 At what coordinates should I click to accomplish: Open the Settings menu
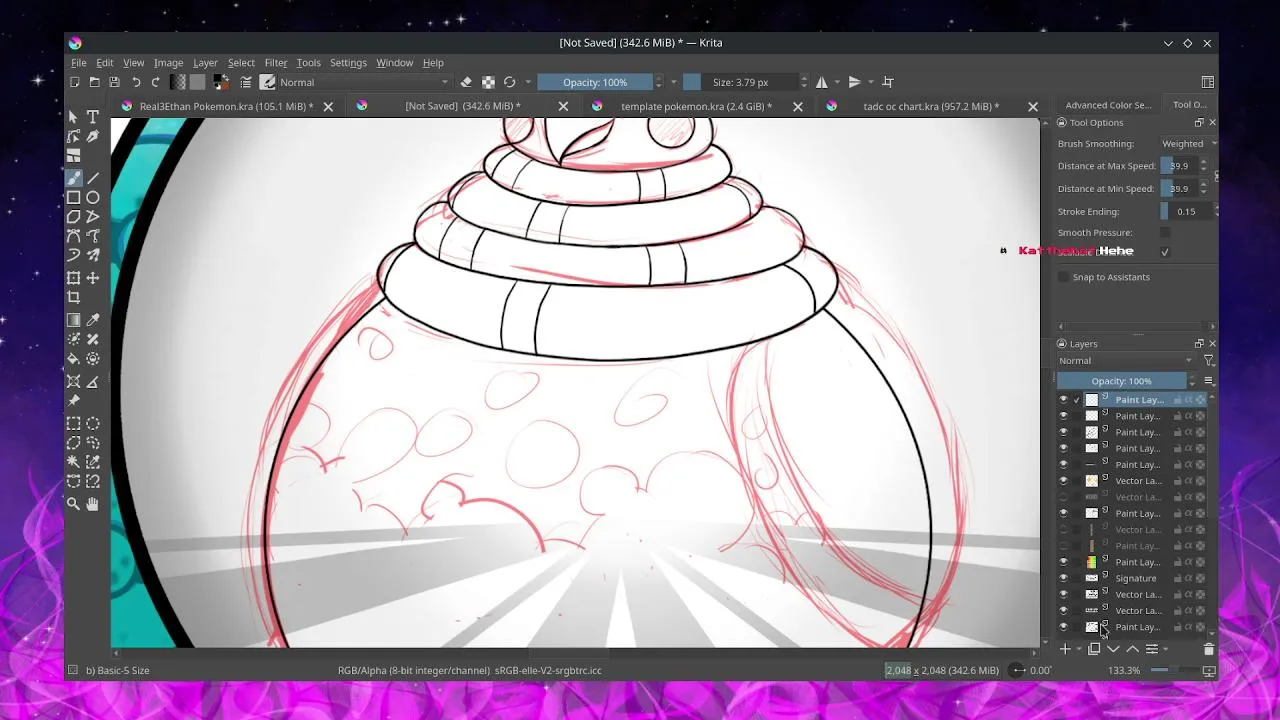348,62
